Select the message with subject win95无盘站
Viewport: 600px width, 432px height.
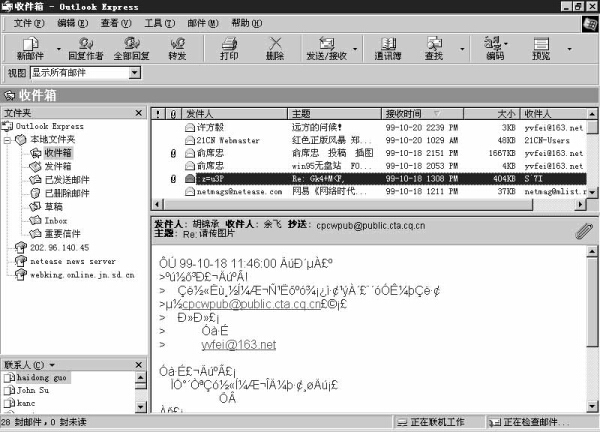(369, 166)
